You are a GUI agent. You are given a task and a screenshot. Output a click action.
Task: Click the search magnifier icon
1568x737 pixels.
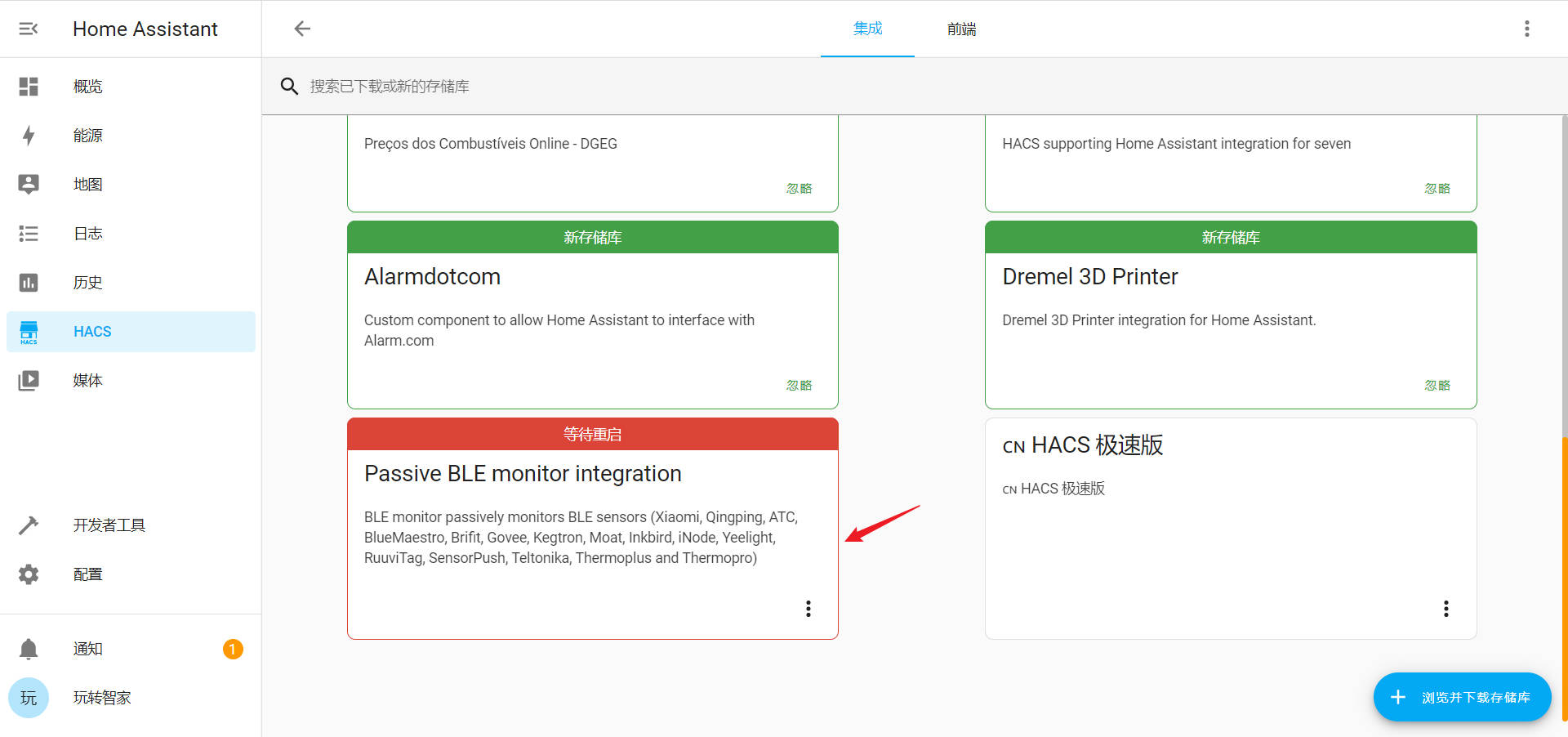click(289, 86)
